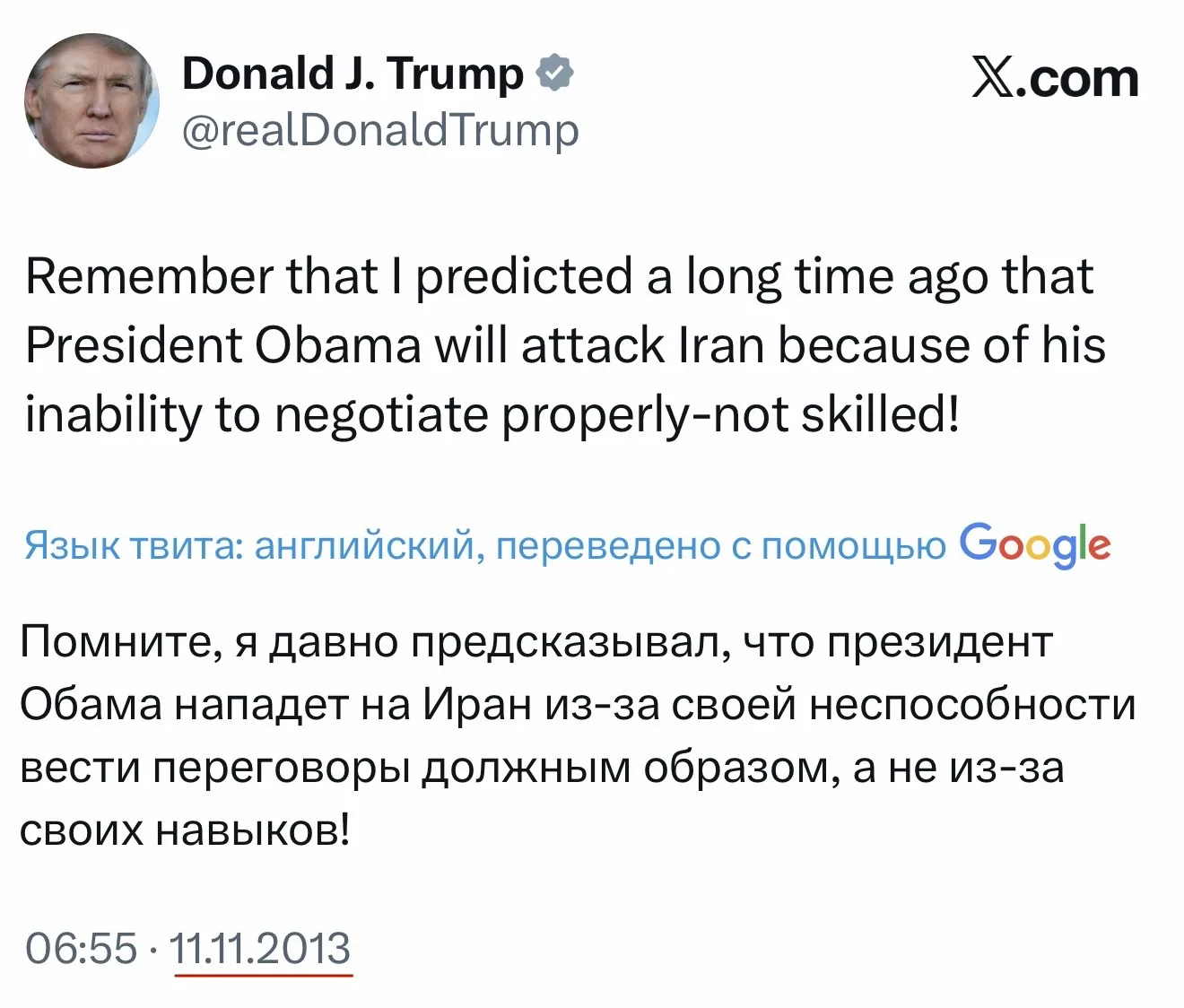Screen dimensions: 1184x1008
Task: Click the blue verified badge
Action: point(555,74)
